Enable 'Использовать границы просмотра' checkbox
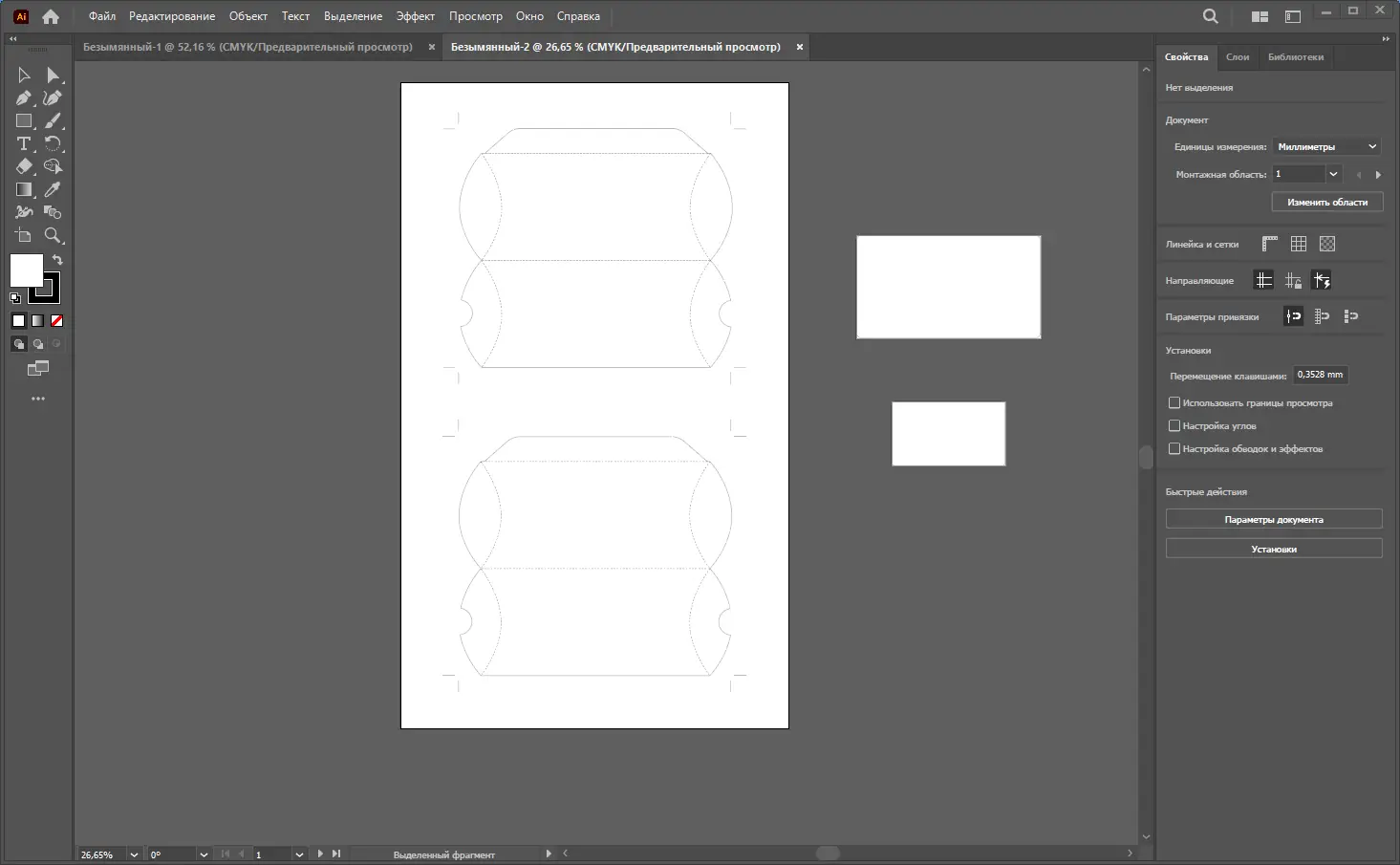The image size is (1400, 865). point(1174,403)
